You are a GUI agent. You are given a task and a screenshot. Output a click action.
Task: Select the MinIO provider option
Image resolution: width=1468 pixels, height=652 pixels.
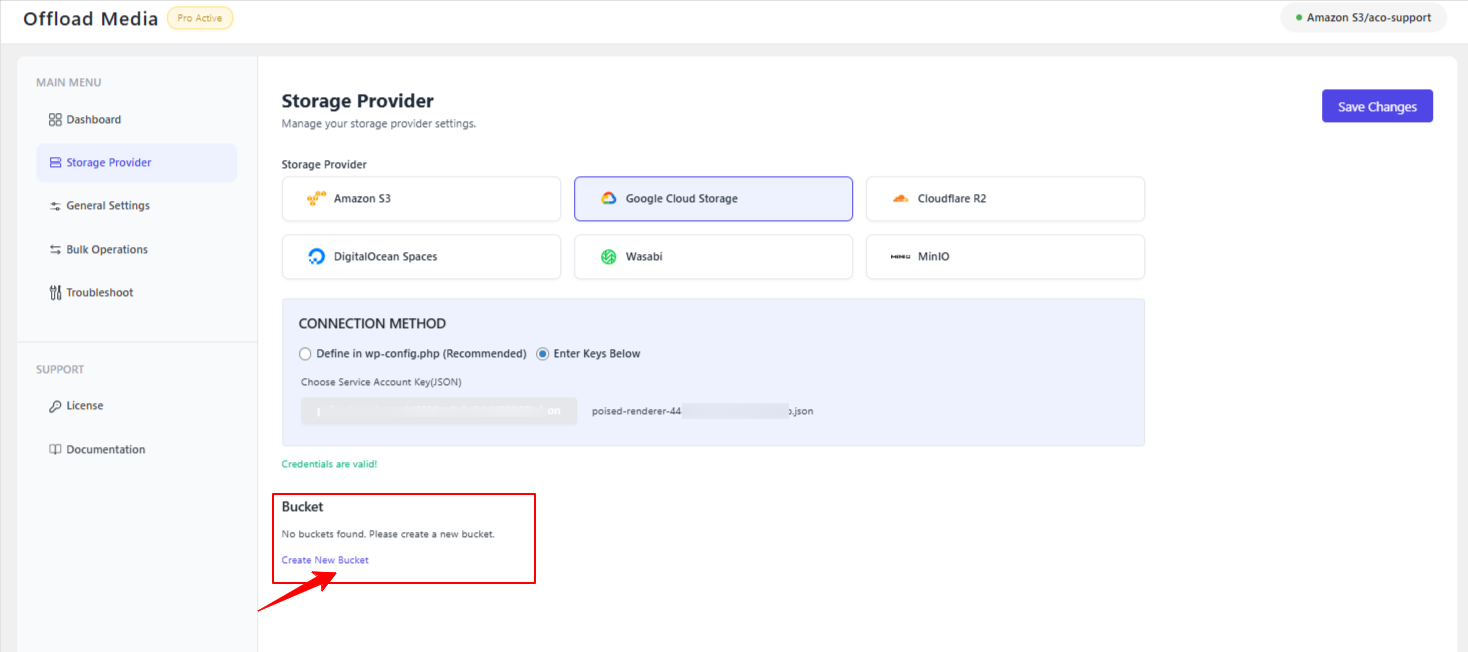point(1005,257)
